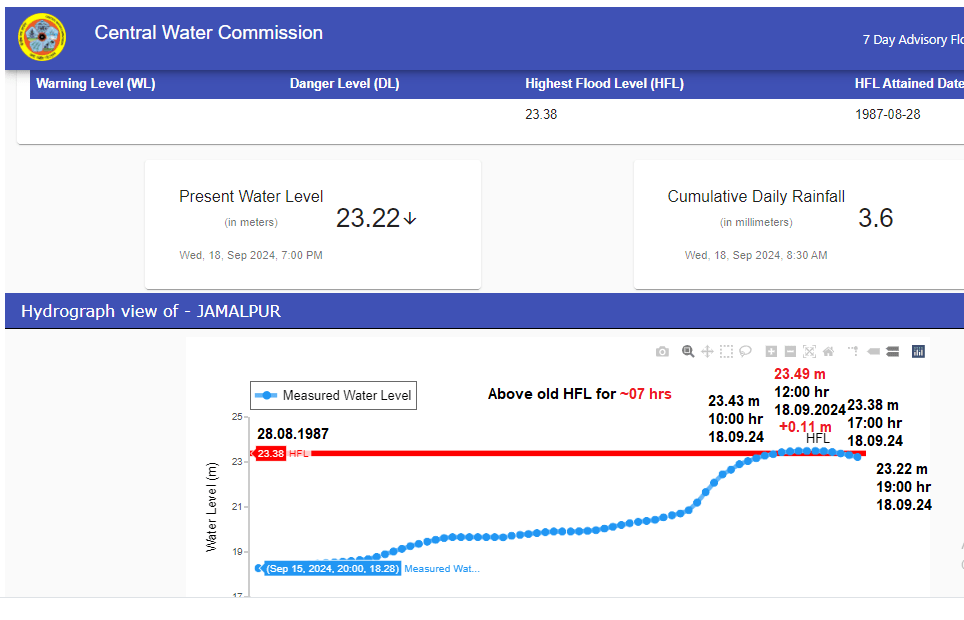Screen dimensions: 964x620
Task: Click the Zoom Out minus icon
Action: pyautogui.click(x=790, y=352)
